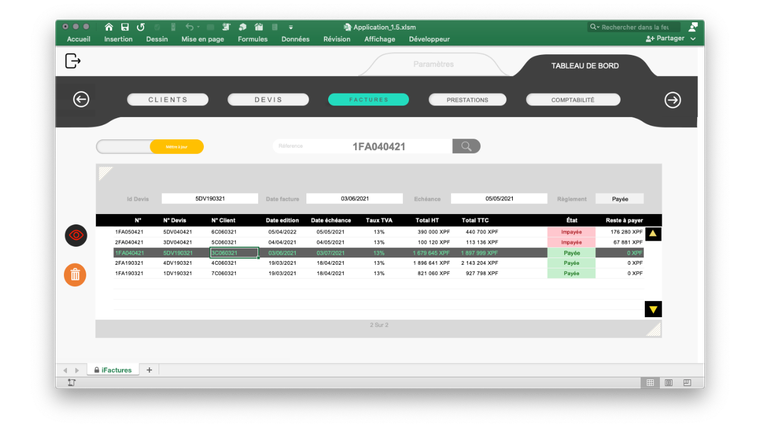
Task: Click the search box Rechercher dans la feuille
Action: (x=634, y=27)
